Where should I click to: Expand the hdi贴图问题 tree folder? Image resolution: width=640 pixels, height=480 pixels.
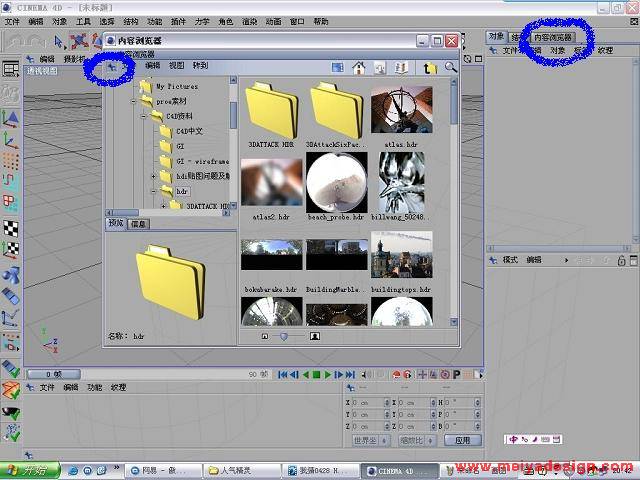(x=153, y=176)
